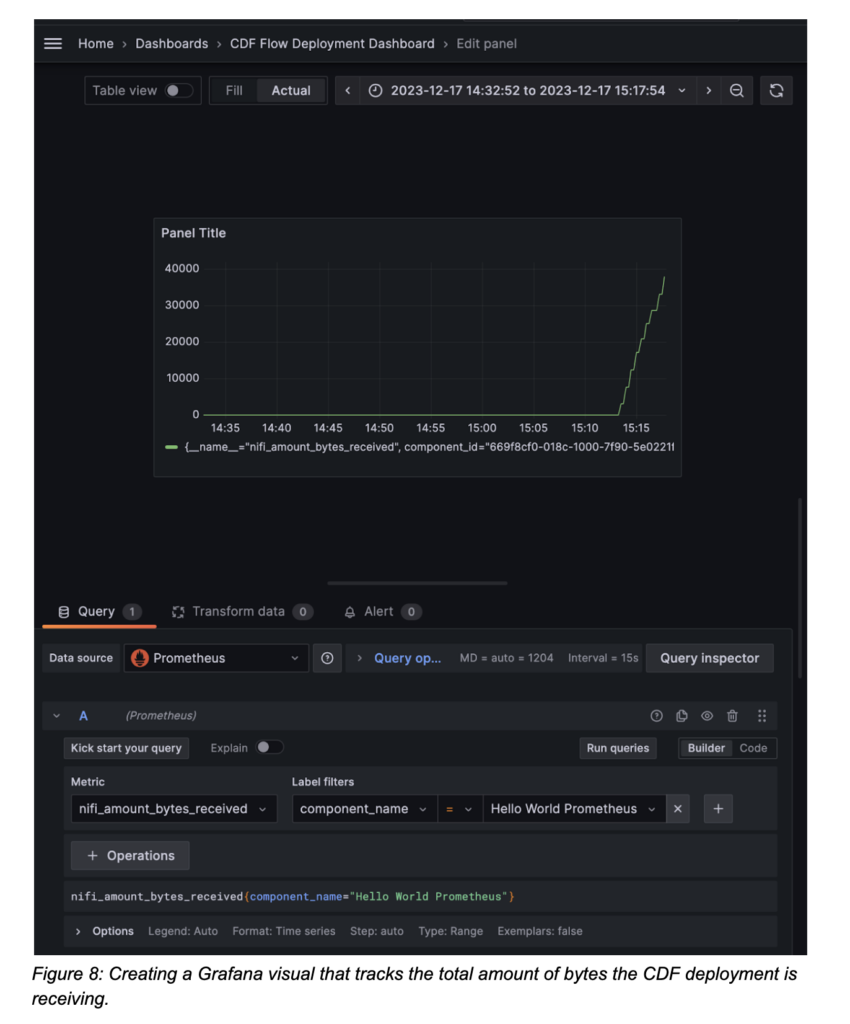
Task: Select the nifi_amount_bytes_received legend entry
Action: [x=430, y=447]
